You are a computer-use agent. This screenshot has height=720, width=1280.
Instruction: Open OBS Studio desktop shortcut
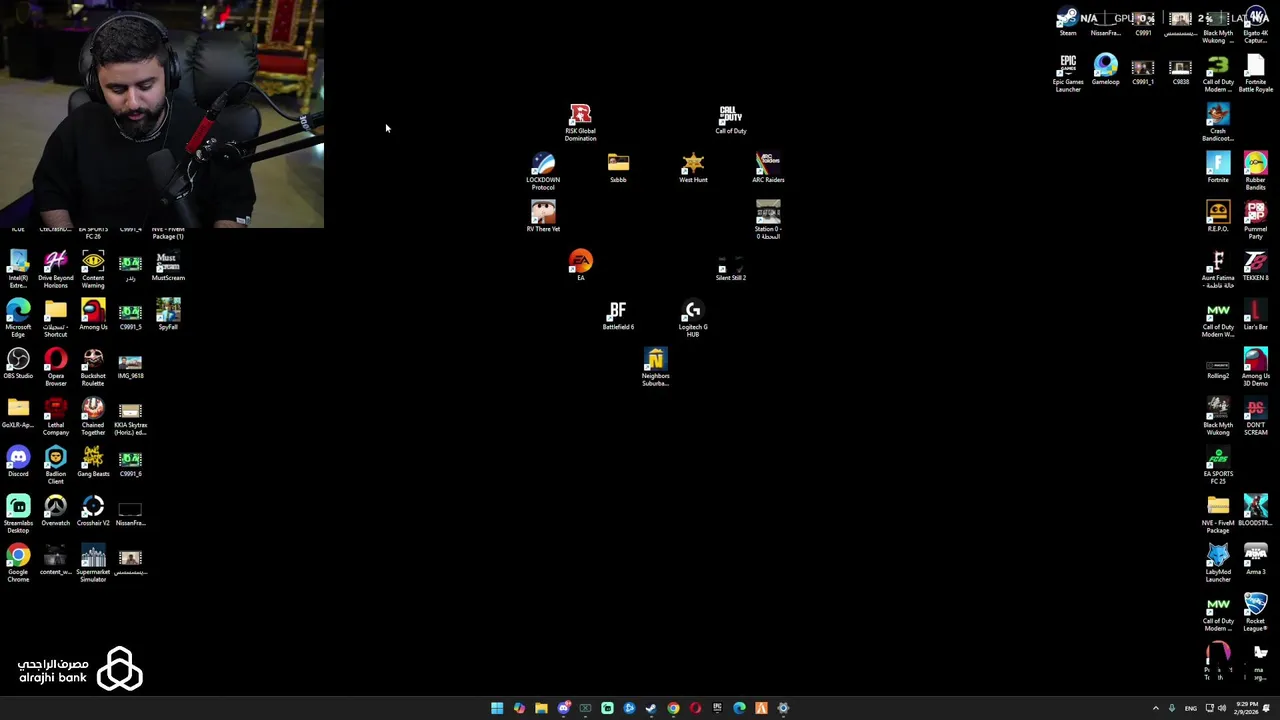18,363
